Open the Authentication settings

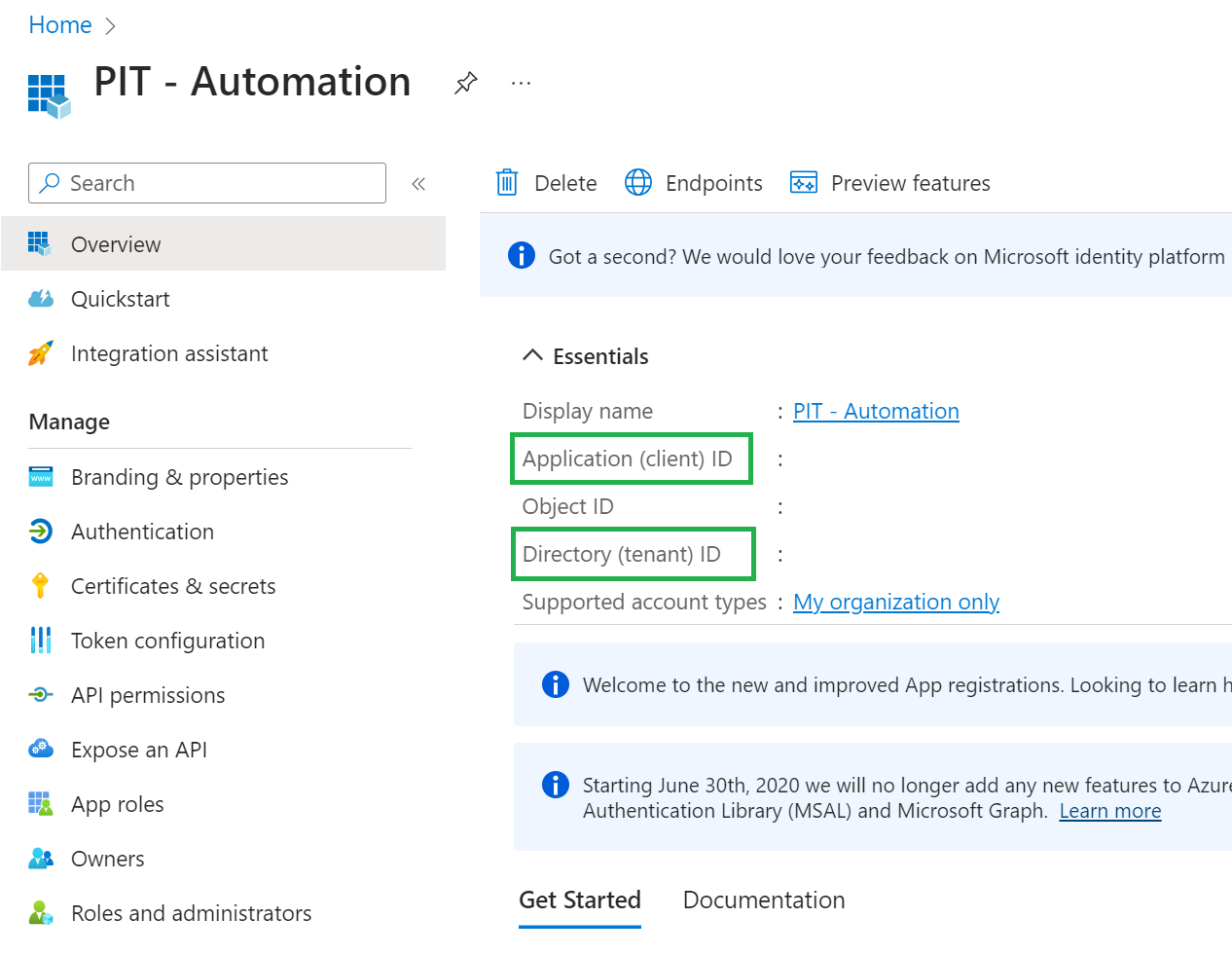click(142, 532)
